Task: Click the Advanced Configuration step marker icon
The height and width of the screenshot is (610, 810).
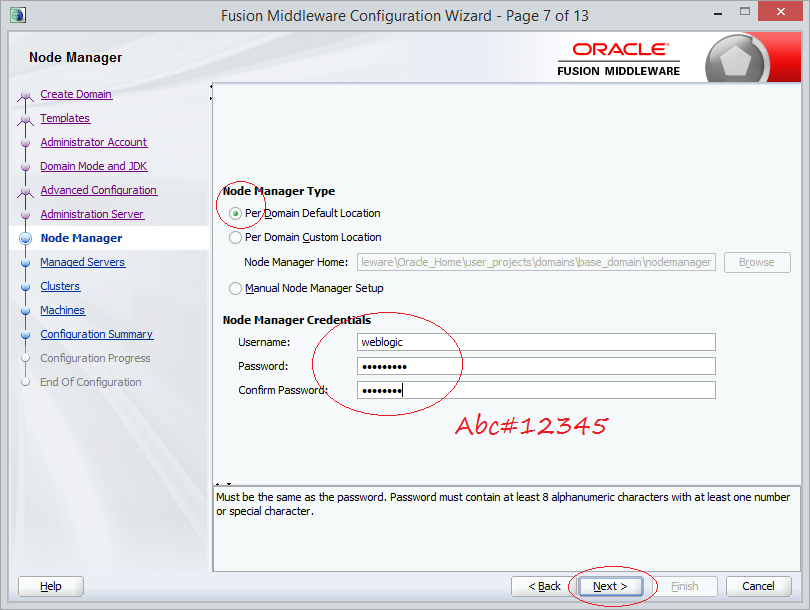Action: tap(25, 192)
